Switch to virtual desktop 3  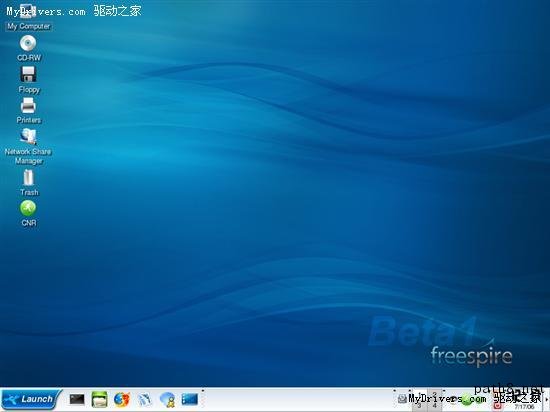tap(419, 406)
